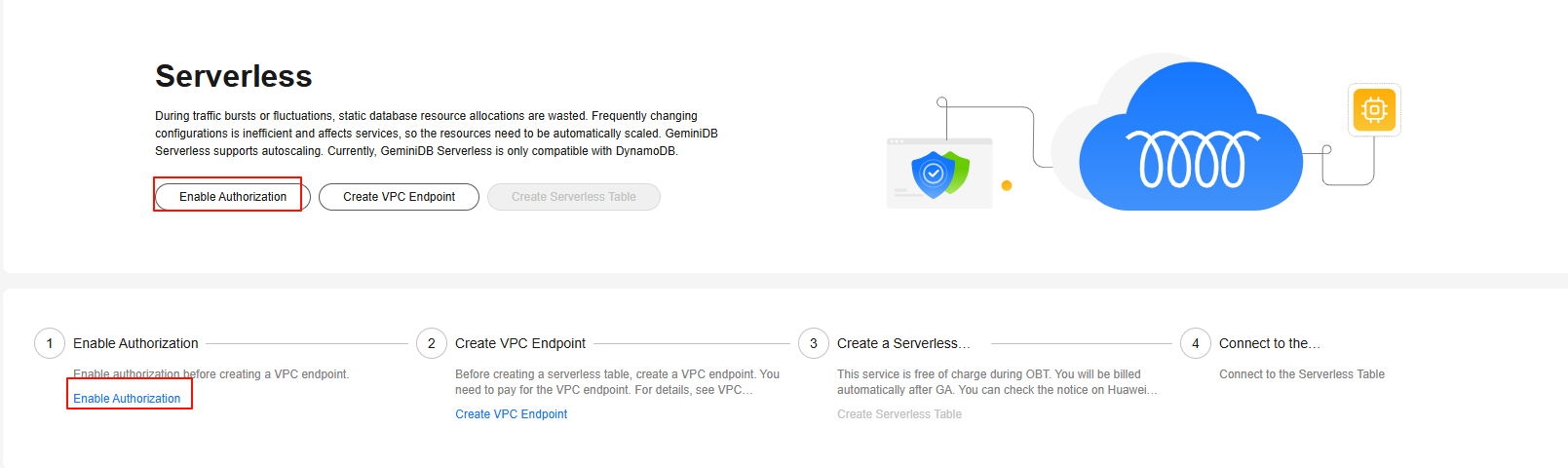Click the Serverless page heading

[x=234, y=76]
